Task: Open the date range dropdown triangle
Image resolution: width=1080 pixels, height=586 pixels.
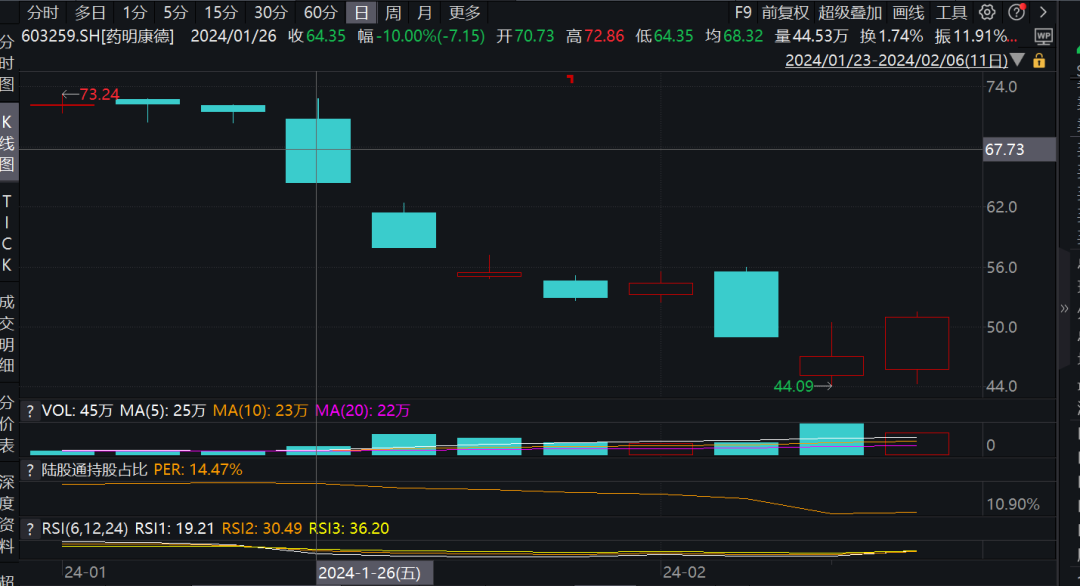Action: click(x=1018, y=61)
